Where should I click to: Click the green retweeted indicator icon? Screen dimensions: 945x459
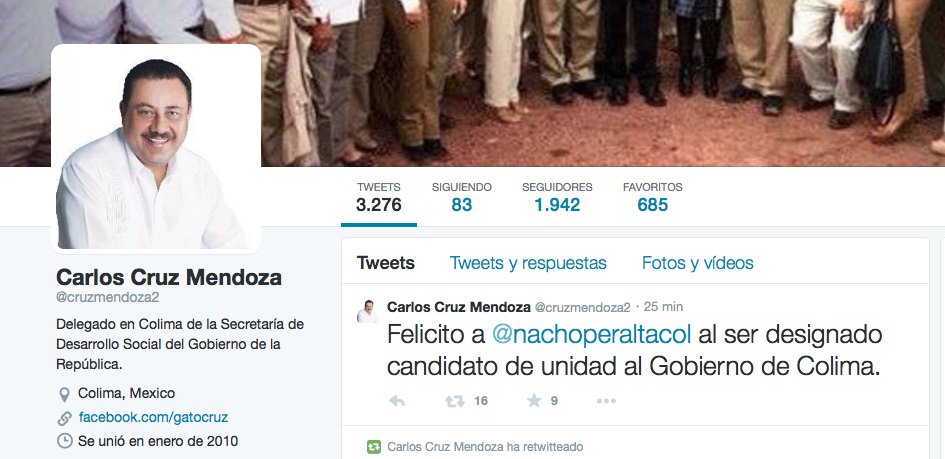(374, 447)
